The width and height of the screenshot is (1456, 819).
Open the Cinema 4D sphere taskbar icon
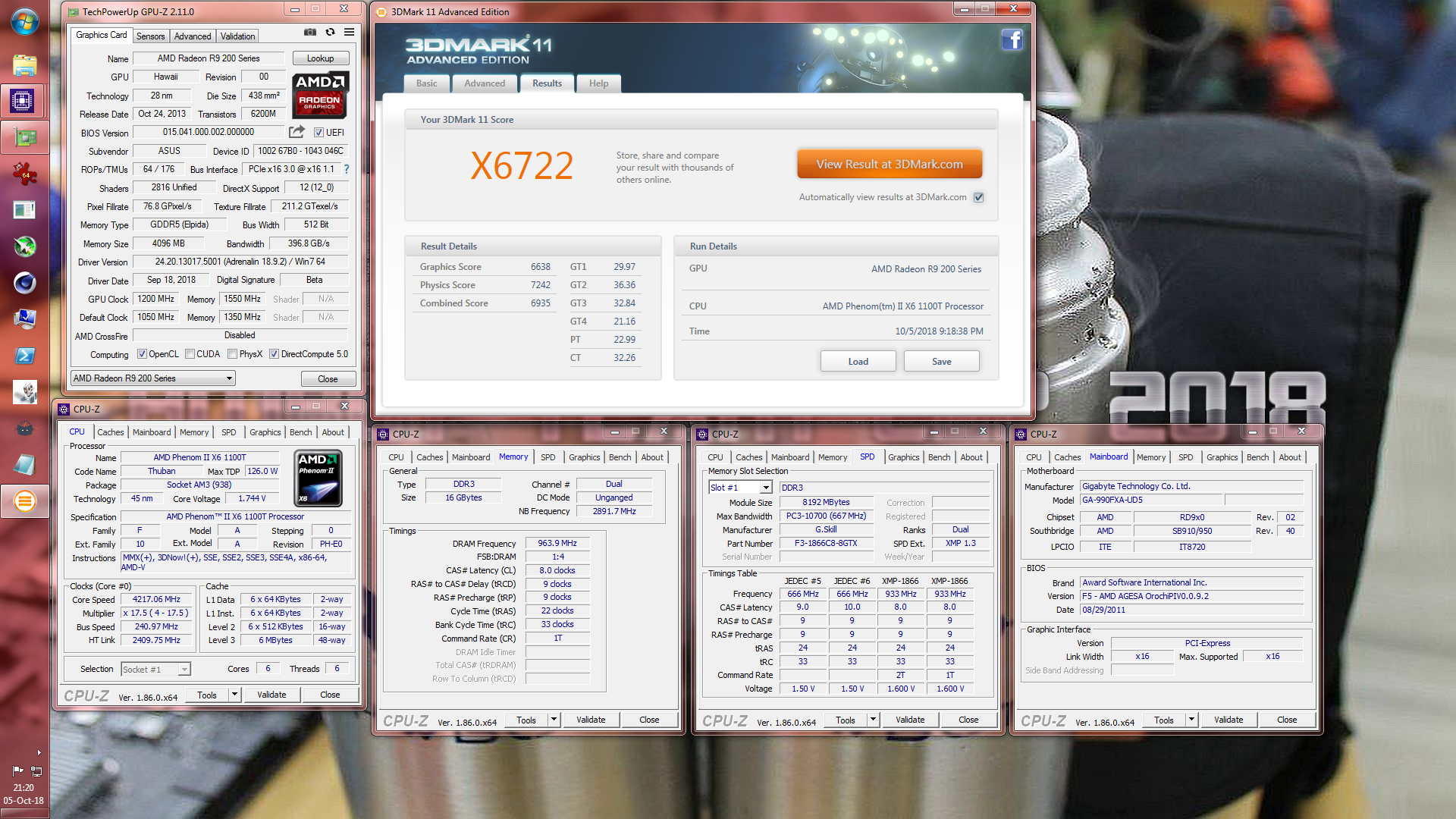pyautogui.click(x=24, y=283)
